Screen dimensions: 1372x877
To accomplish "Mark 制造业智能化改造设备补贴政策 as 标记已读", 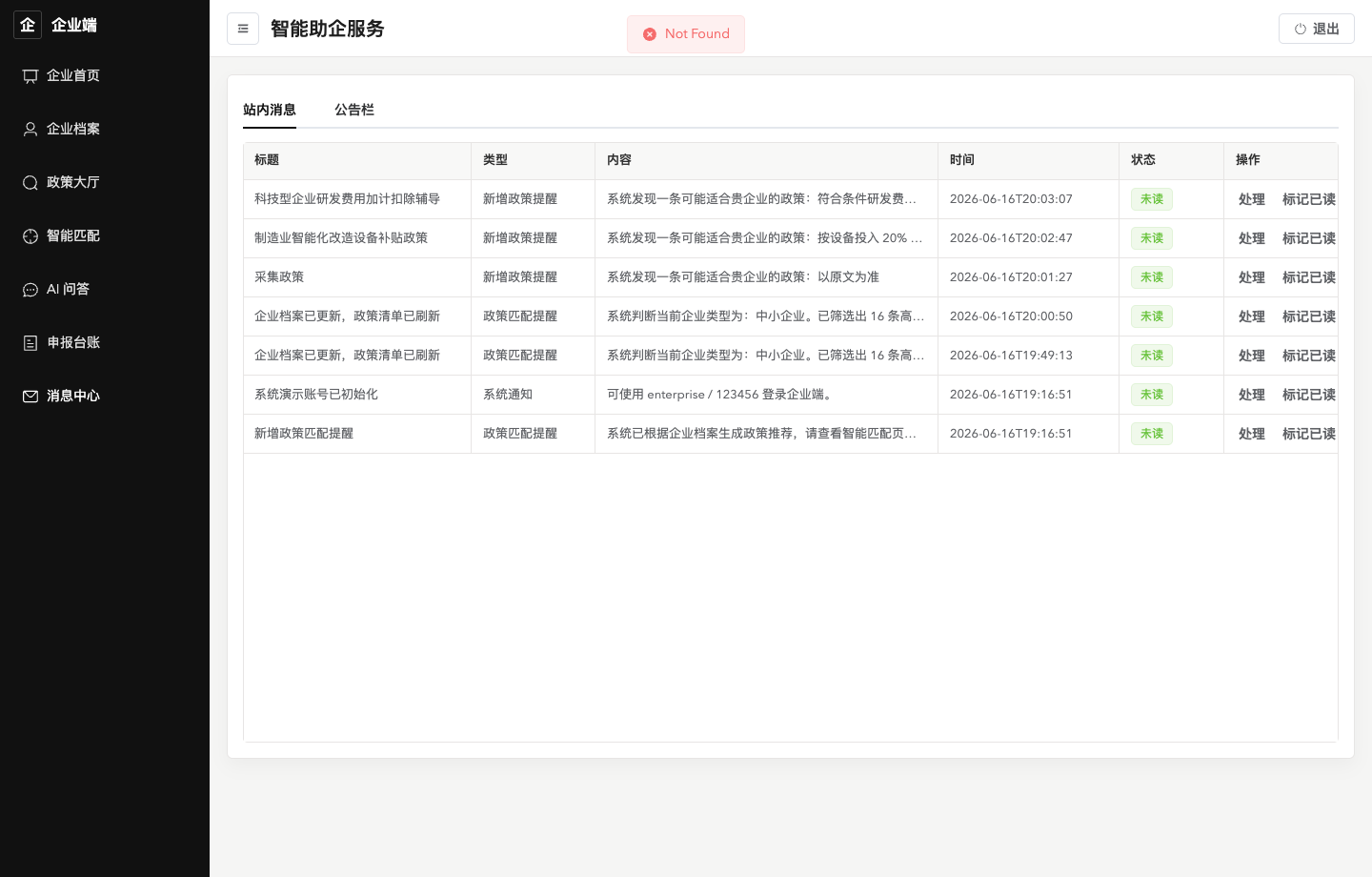I will (x=1309, y=238).
